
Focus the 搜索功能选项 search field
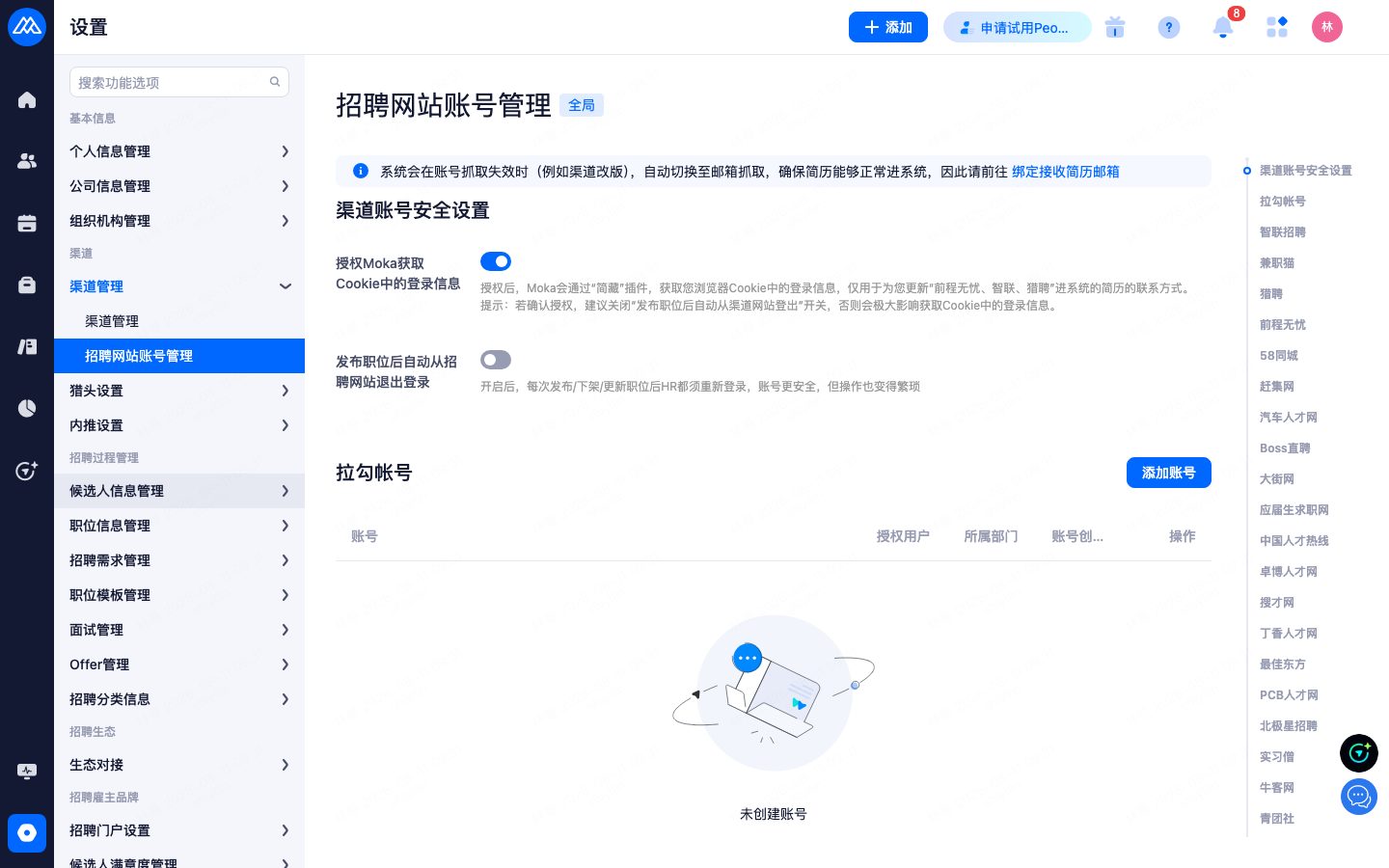coord(179,82)
